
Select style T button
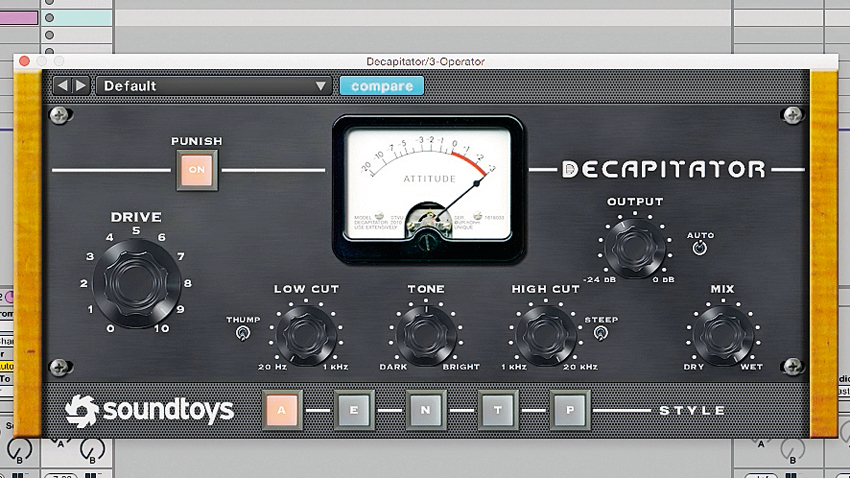498,410
